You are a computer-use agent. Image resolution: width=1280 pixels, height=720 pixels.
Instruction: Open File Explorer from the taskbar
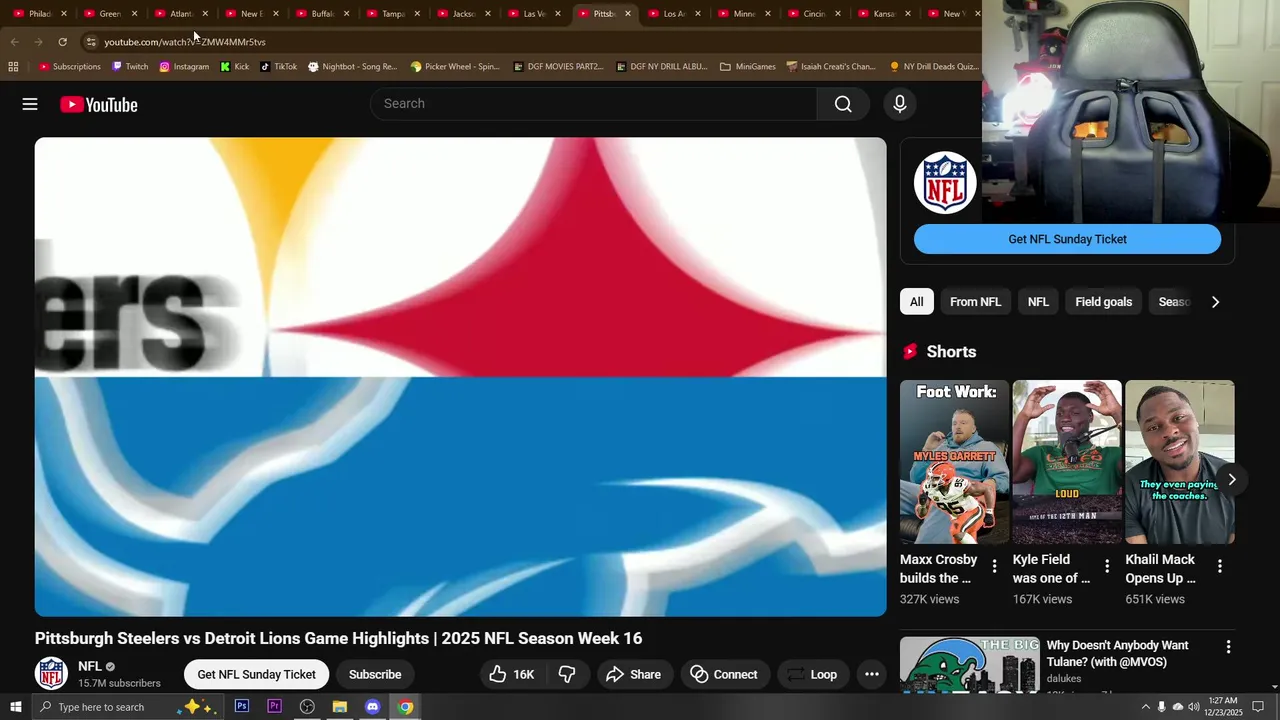tap(340, 706)
